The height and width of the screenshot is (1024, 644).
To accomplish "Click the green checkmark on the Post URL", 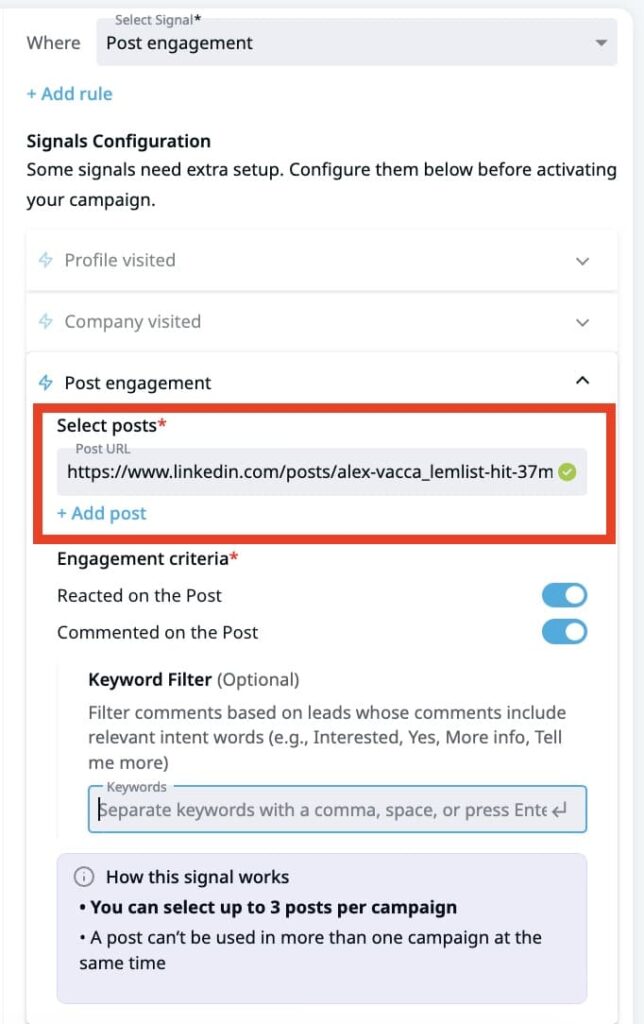I will (x=566, y=472).
